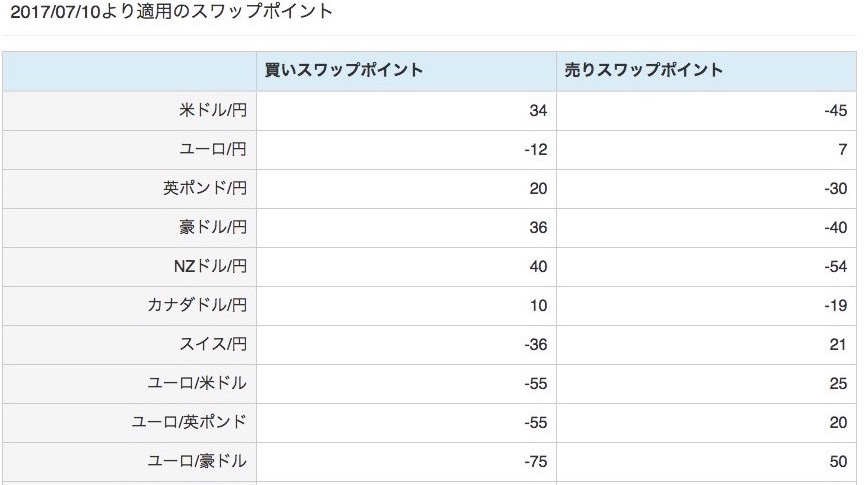Select the NZドル/円 row label
The image size is (864, 485).
(210, 266)
